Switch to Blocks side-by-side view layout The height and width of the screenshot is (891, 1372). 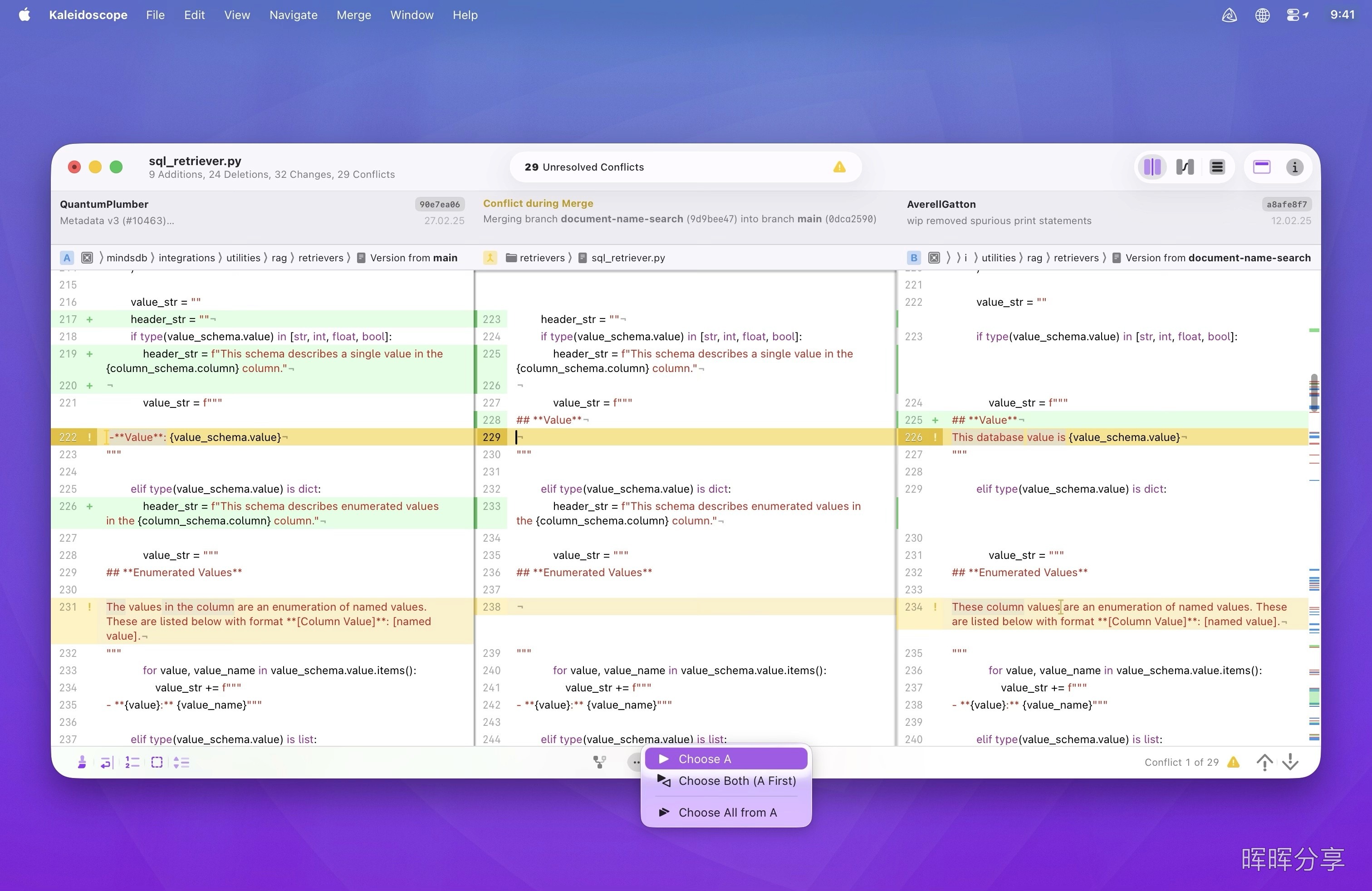click(x=1152, y=167)
